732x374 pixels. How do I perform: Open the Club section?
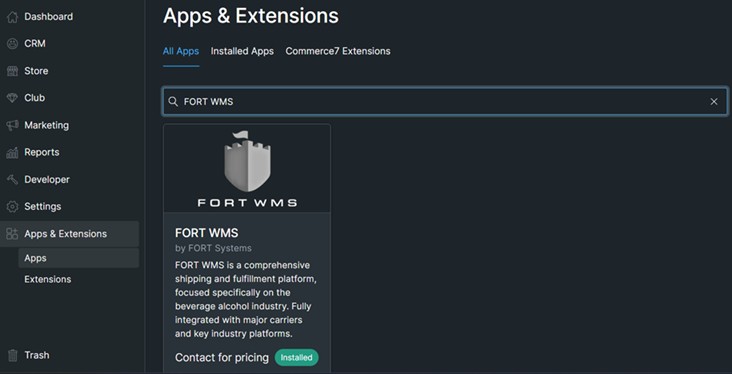pyautogui.click(x=35, y=98)
